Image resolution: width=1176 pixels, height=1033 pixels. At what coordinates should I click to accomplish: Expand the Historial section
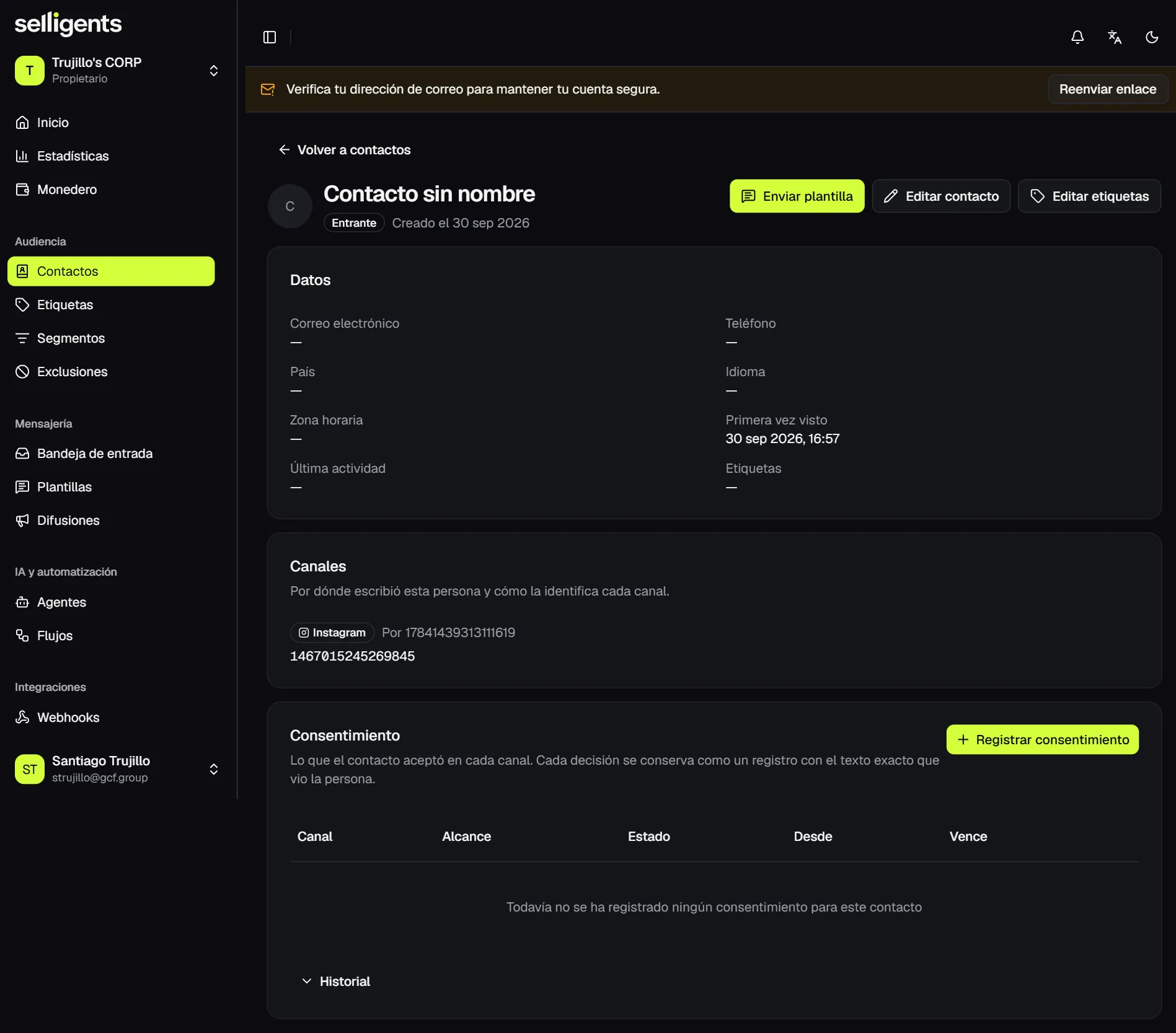335,982
